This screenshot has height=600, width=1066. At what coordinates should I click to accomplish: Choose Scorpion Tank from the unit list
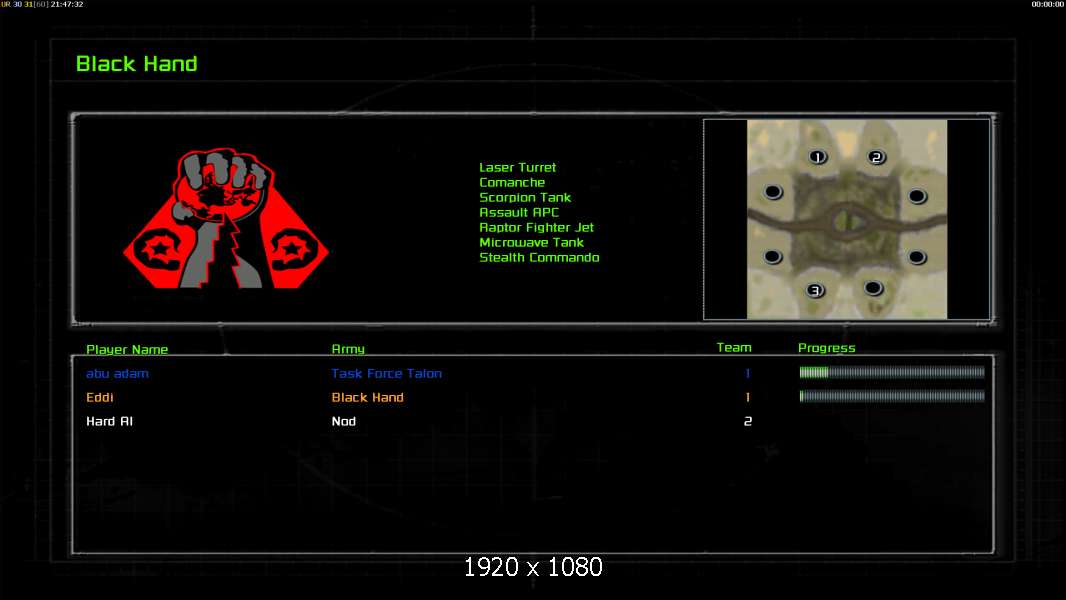(x=525, y=197)
